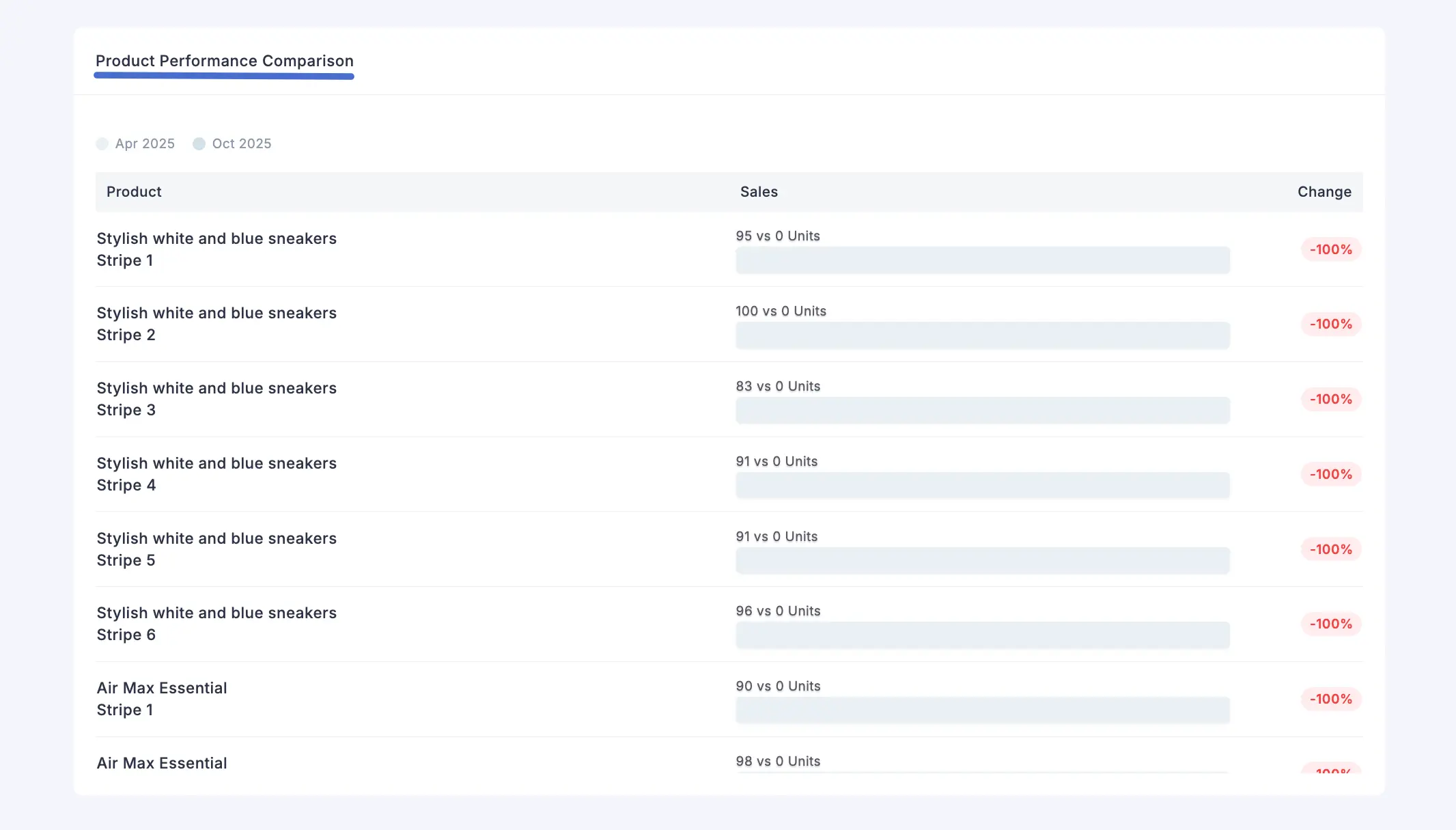Sort the table by the Change column
The width and height of the screenshot is (1456, 830).
(x=1324, y=192)
